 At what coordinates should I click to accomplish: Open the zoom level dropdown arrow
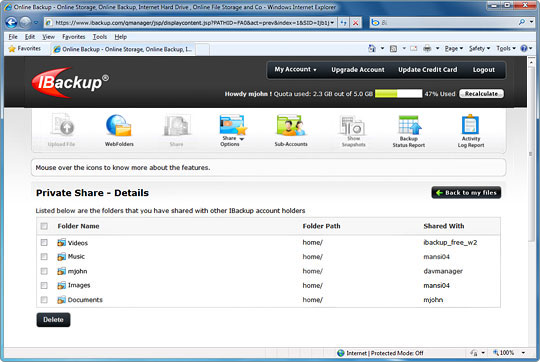coord(523,353)
